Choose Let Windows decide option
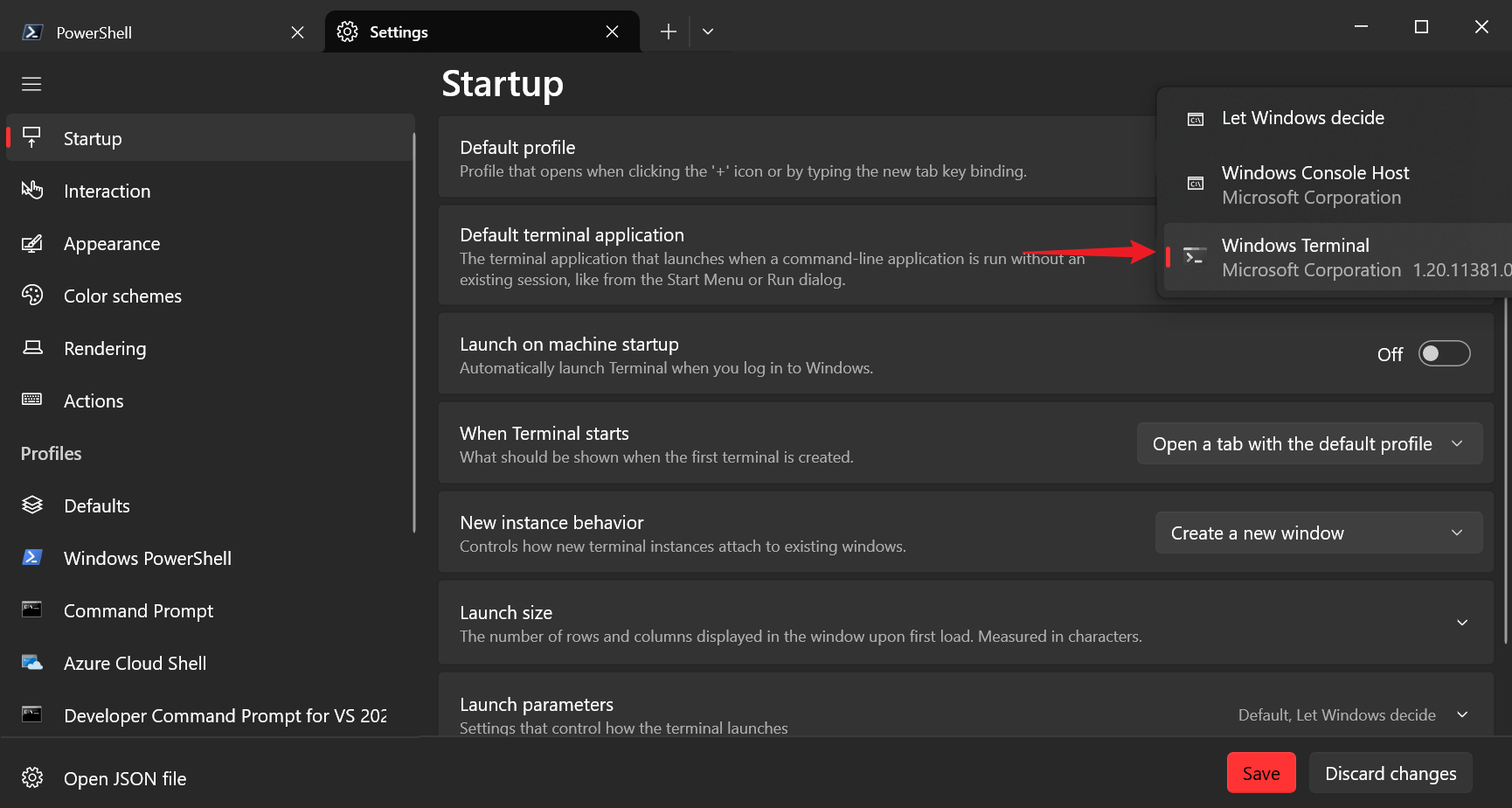This screenshot has width=1512, height=808. (x=1302, y=118)
